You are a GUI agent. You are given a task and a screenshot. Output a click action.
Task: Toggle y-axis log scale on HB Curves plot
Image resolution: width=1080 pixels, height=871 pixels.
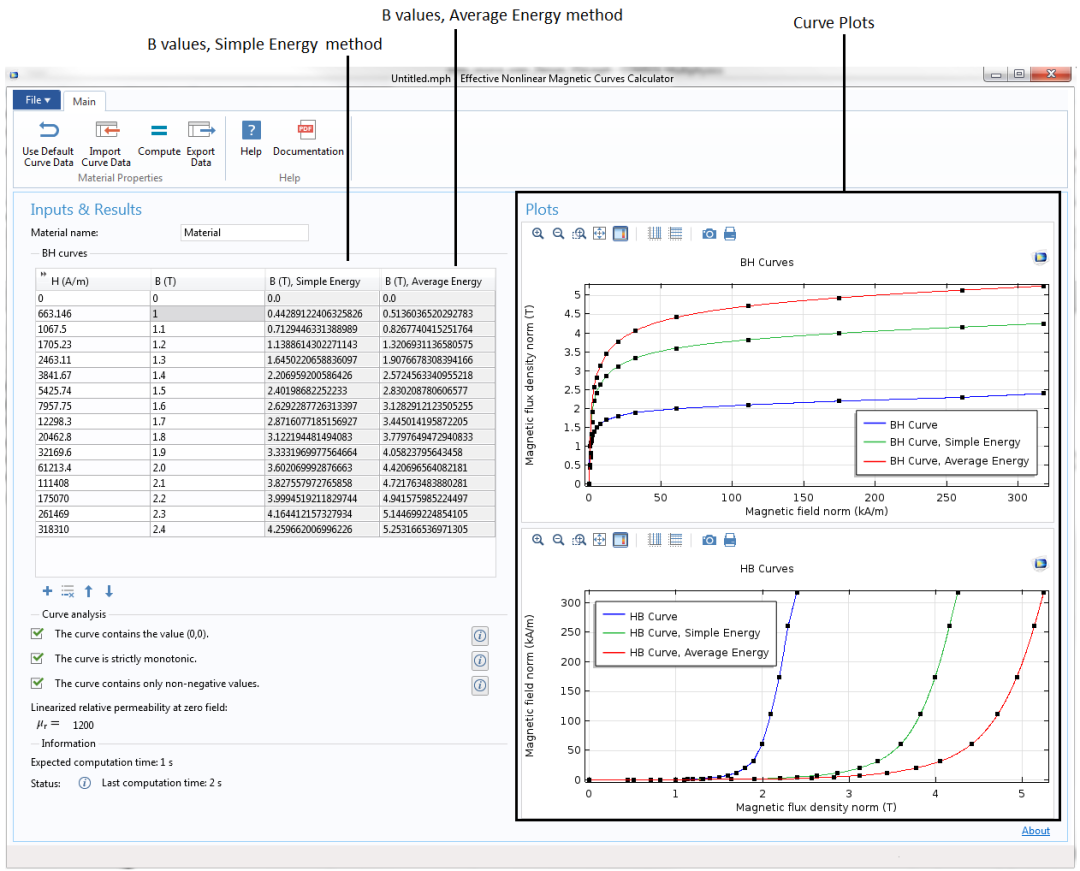tap(676, 541)
